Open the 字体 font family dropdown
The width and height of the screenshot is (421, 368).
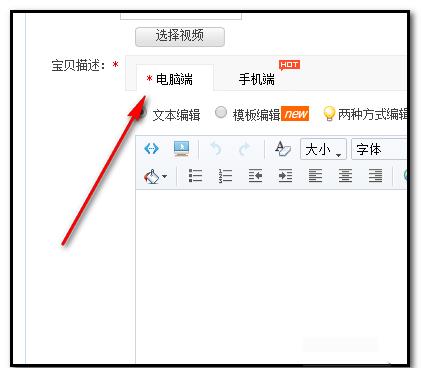tap(379, 149)
